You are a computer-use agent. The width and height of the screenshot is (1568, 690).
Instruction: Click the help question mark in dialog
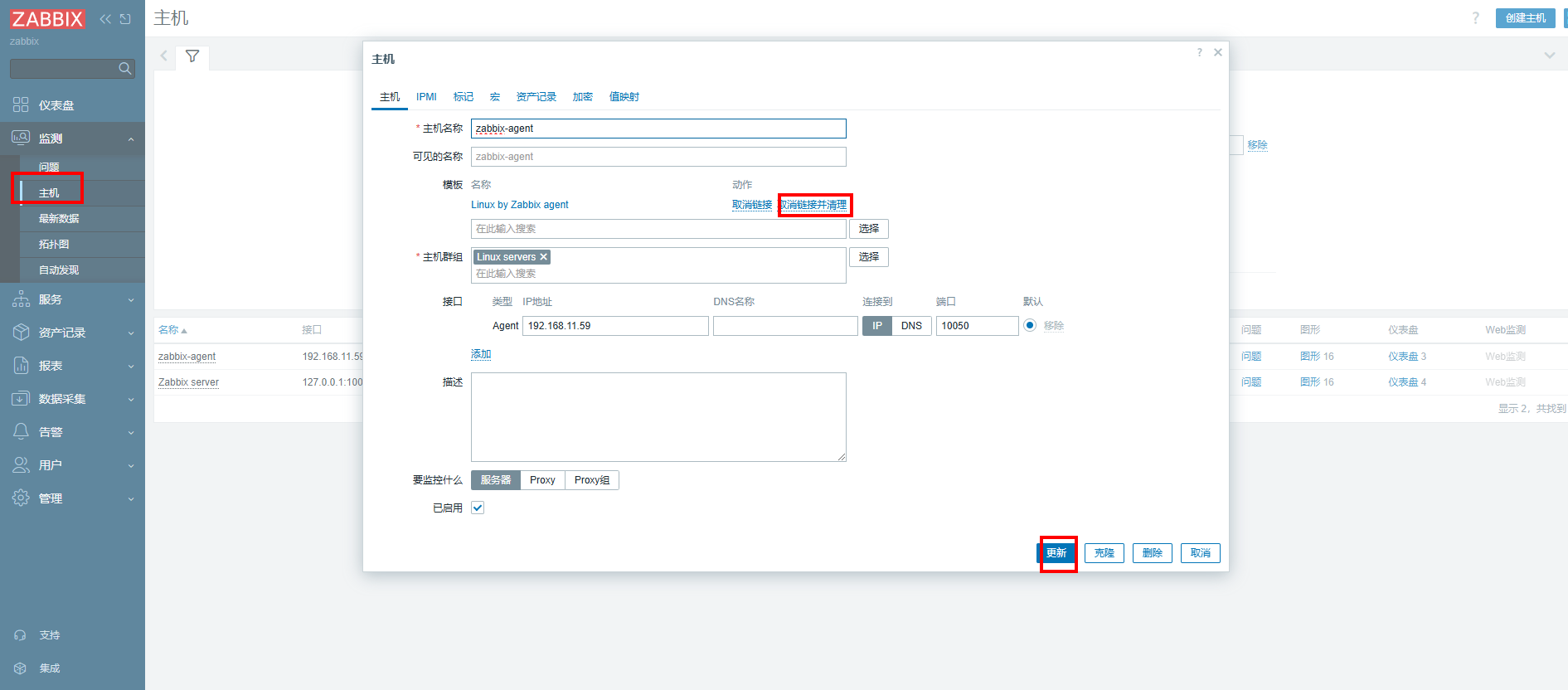pos(1199,52)
